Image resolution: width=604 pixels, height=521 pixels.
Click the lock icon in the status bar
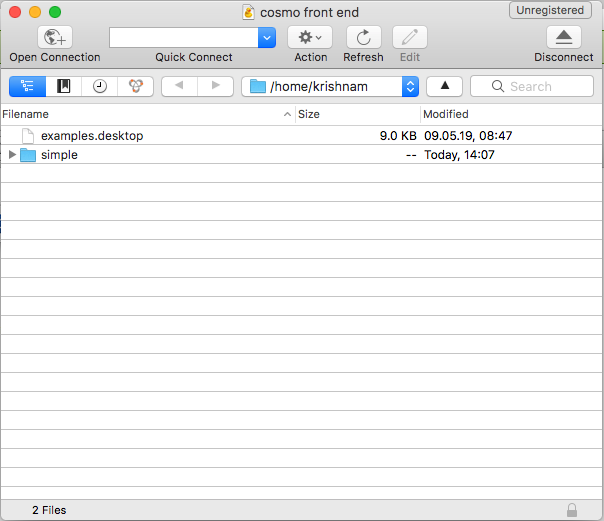(572, 510)
